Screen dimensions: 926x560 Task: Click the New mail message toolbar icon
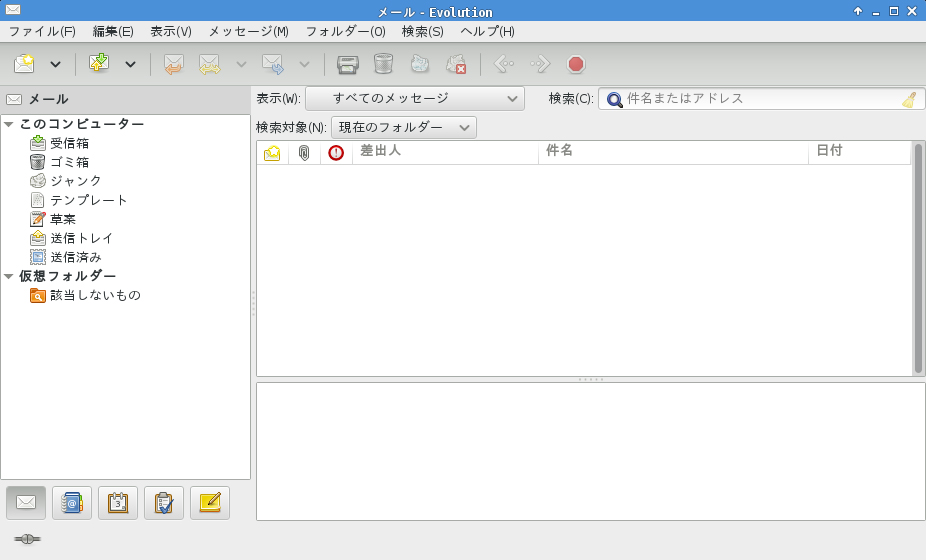pos(25,64)
